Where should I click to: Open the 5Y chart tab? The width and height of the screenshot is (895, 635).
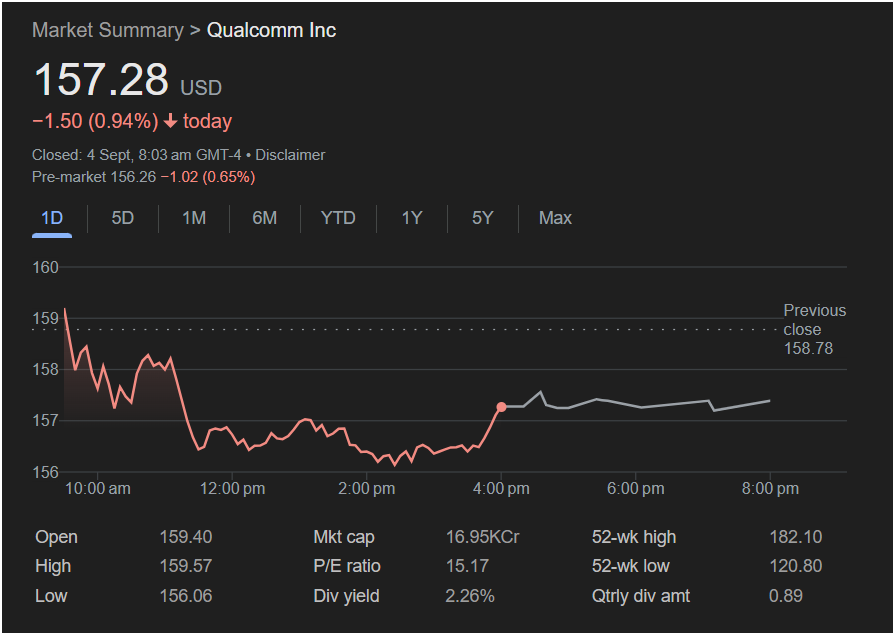point(482,218)
